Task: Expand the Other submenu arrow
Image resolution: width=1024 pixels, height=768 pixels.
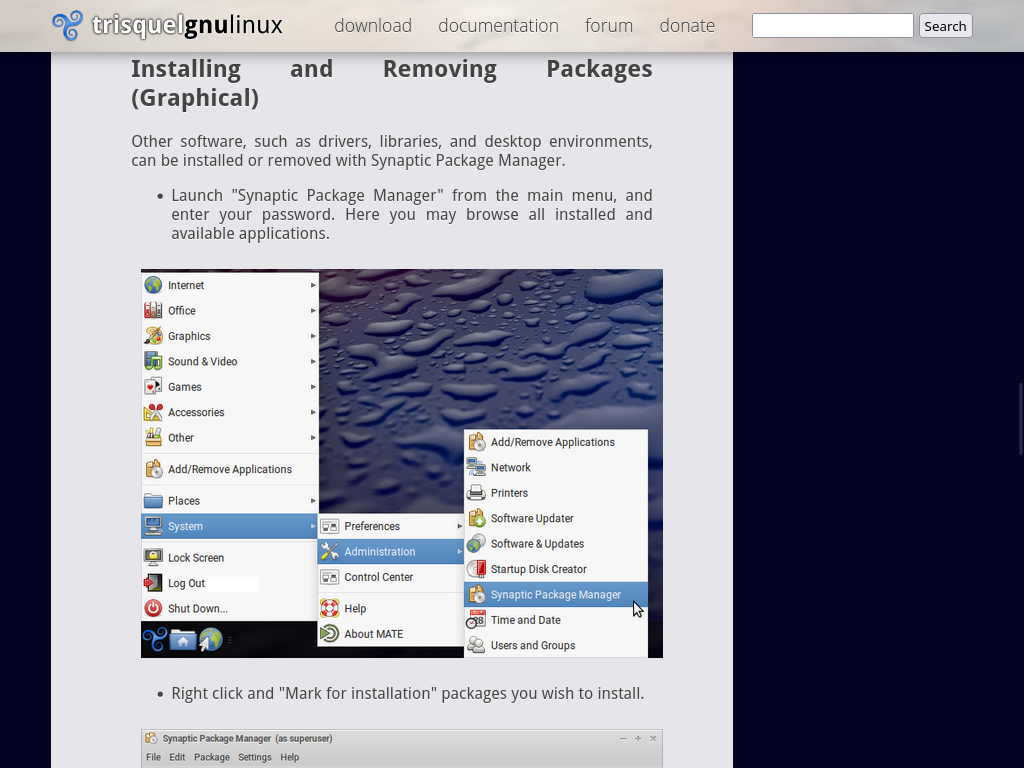Action: [313, 438]
